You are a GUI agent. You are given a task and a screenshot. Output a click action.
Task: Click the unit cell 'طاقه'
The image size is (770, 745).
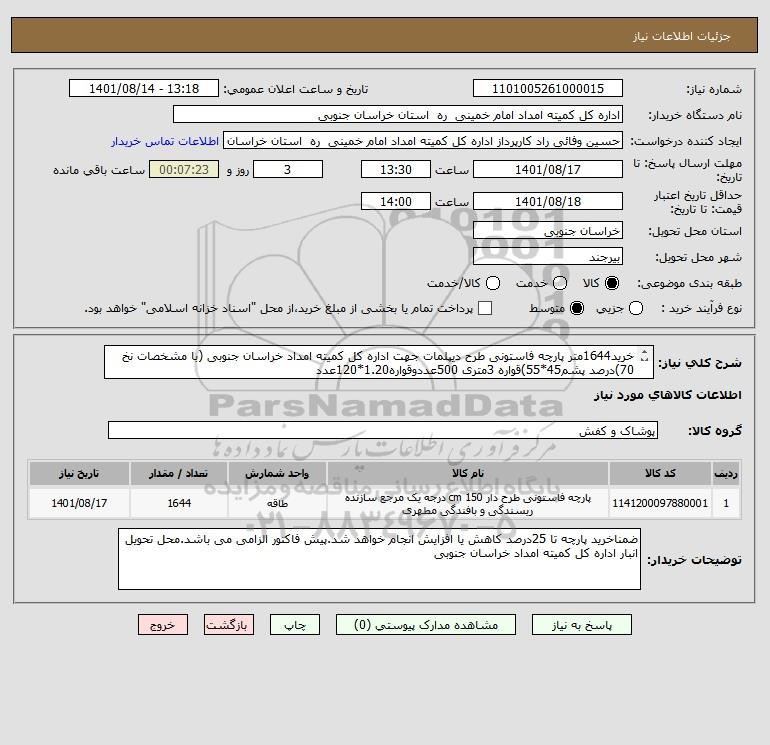pyautogui.click(x=277, y=503)
